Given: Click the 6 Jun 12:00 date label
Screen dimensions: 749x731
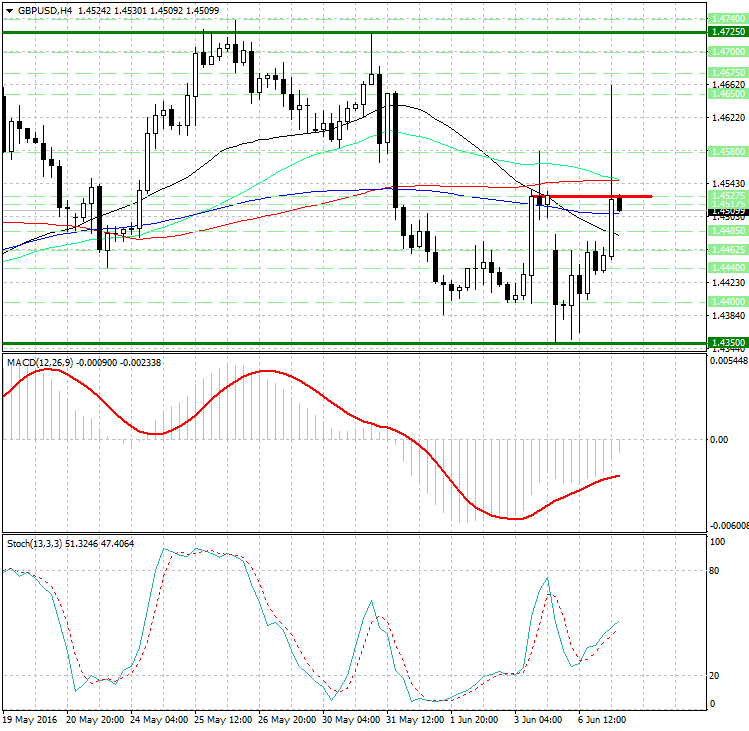Looking at the screenshot, I should (x=602, y=719).
